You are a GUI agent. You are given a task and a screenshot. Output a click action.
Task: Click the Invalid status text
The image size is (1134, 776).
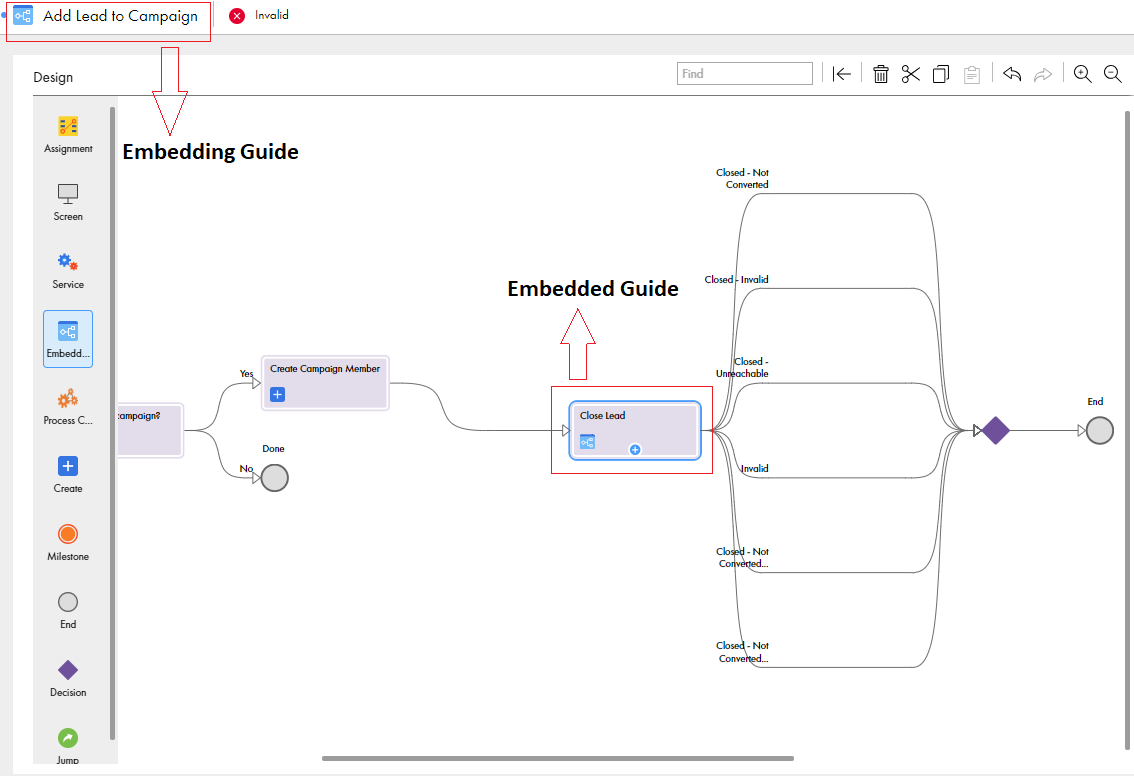coord(272,15)
